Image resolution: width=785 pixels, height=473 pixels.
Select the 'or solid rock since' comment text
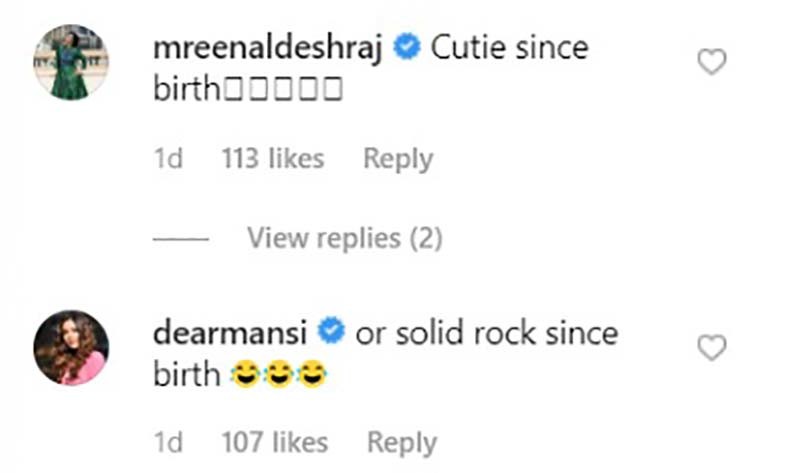[487, 333]
